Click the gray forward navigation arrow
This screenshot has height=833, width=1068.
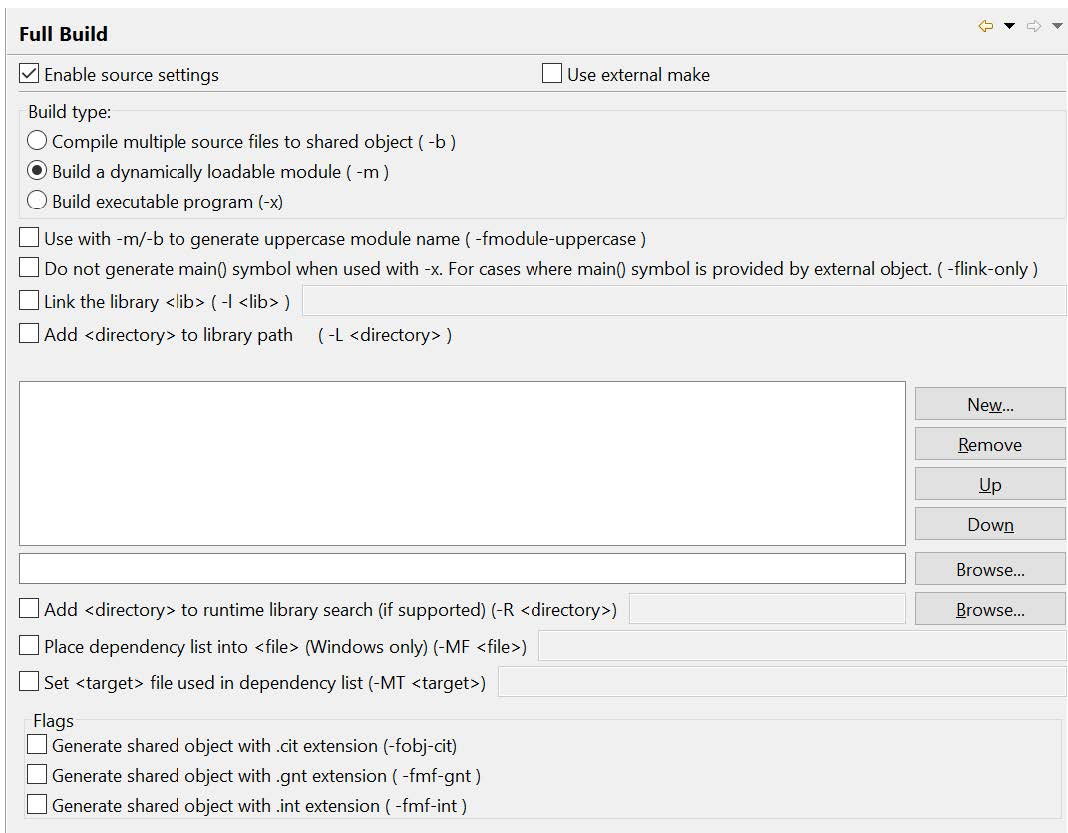click(x=1034, y=26)
